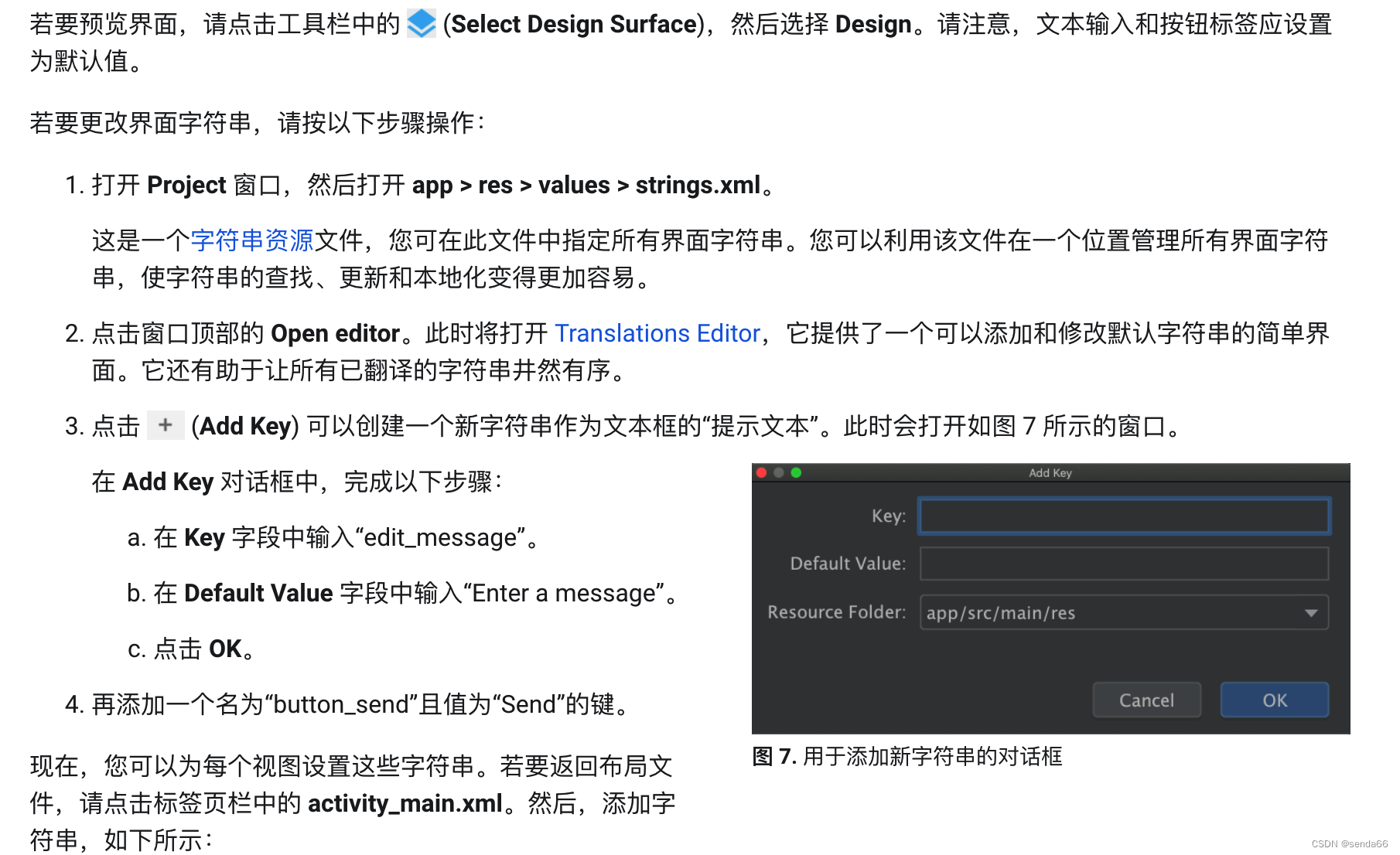Click the Add Key dialog title
The width and height of the screenshot is (1400, 855).
click(1050, 472)
